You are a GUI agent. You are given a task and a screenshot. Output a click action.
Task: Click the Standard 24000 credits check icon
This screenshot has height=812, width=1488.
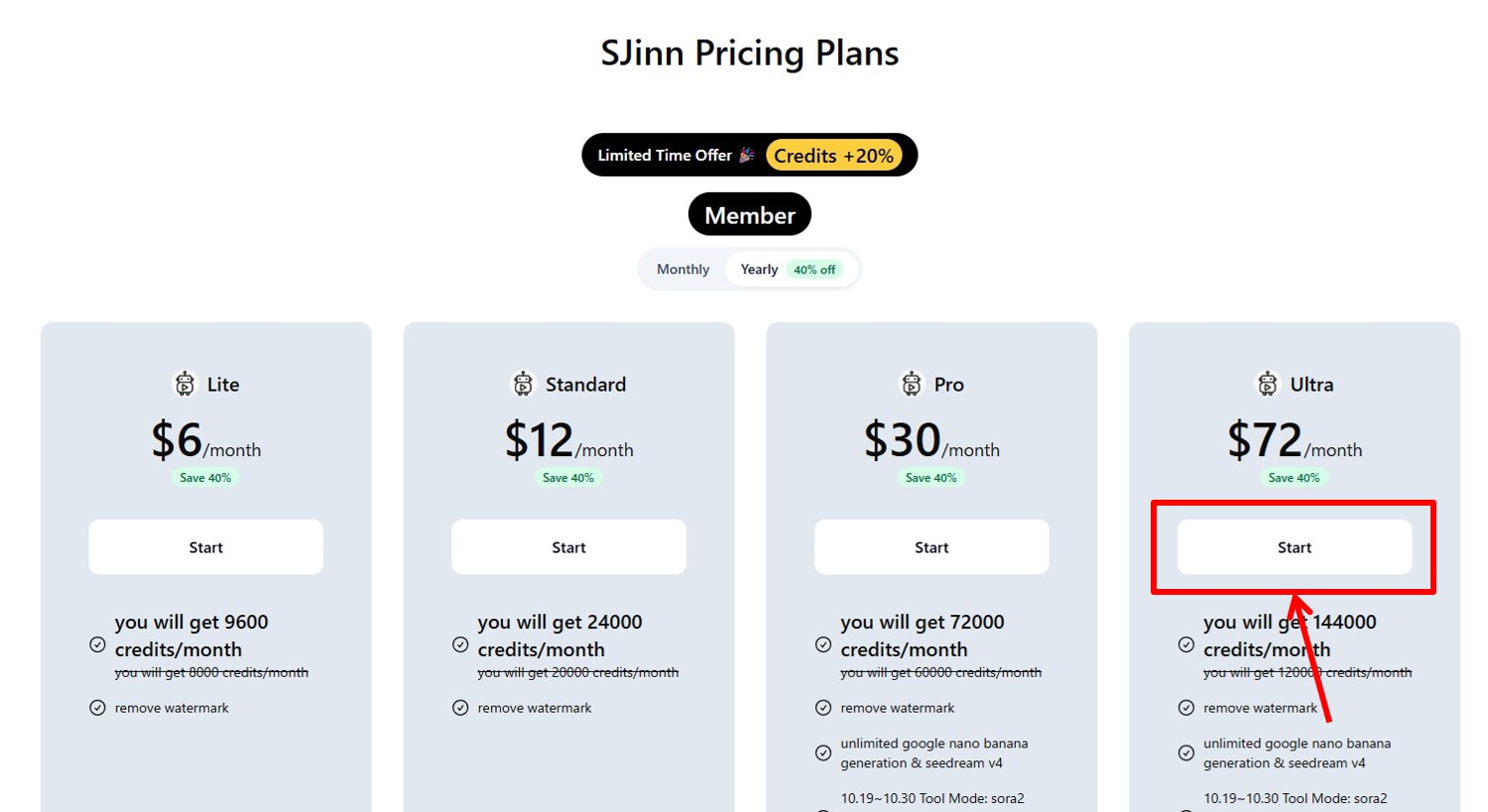[x=460, y=644]
